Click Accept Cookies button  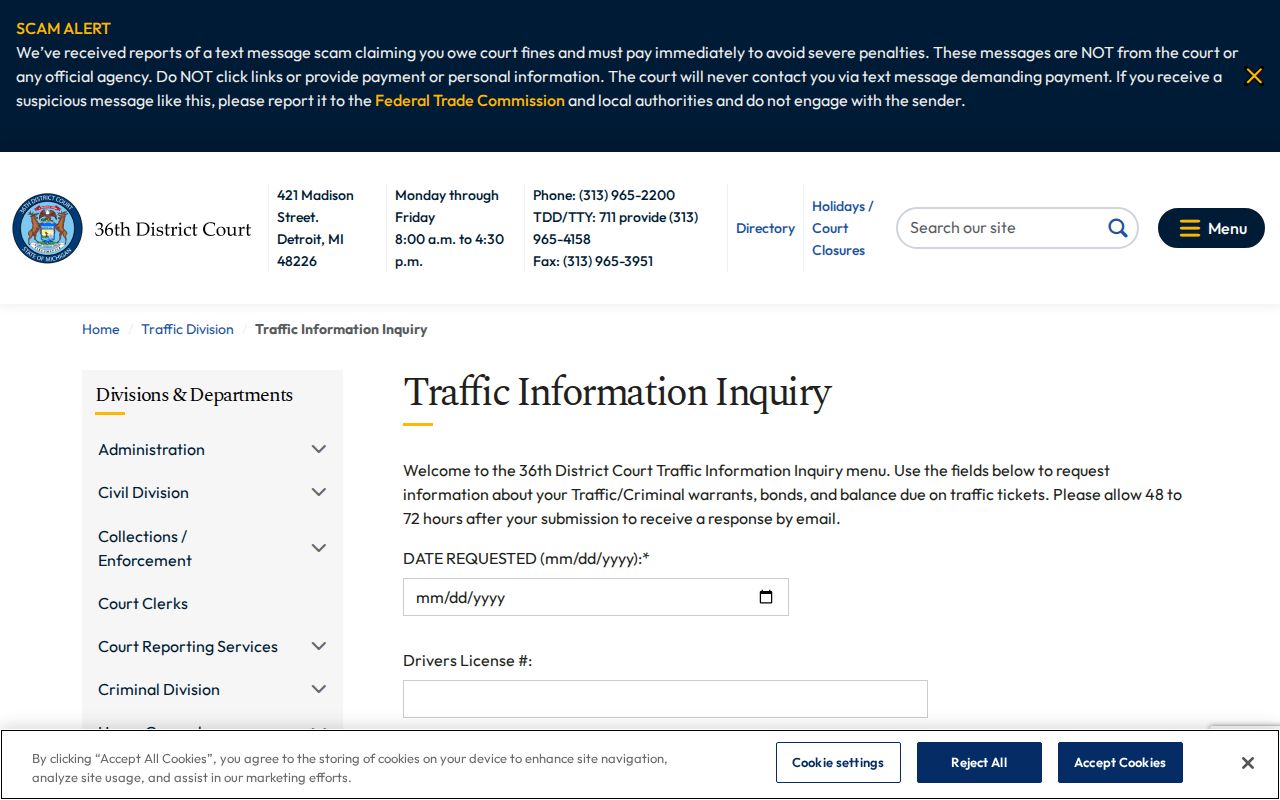[x=1120, y=762]
